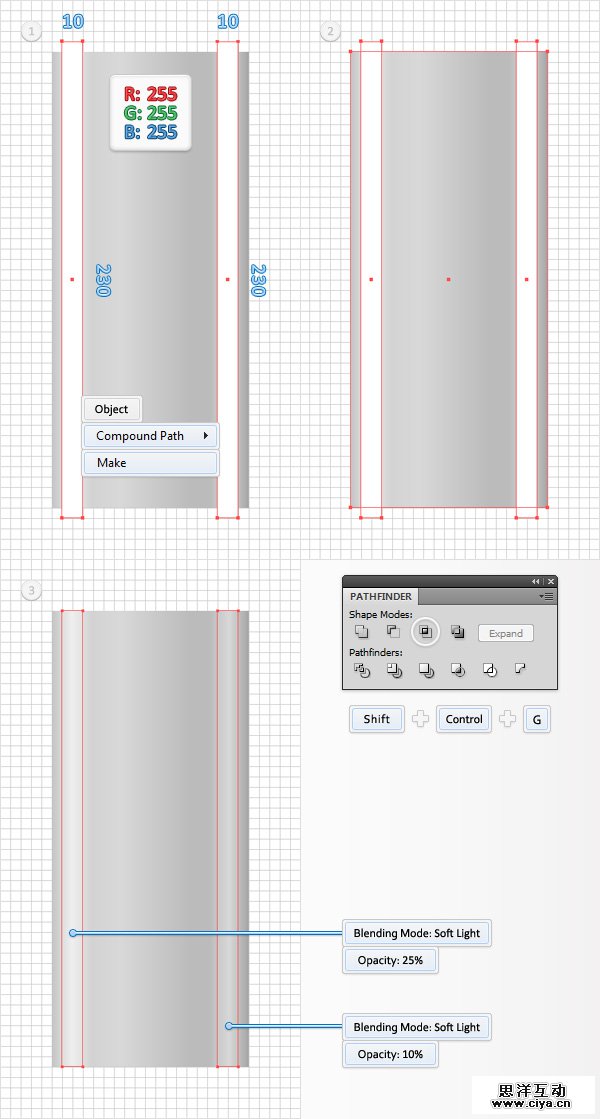Click the Expand button in Pathfinder
The image size is (600, 1119).
(x=506, y=633)
